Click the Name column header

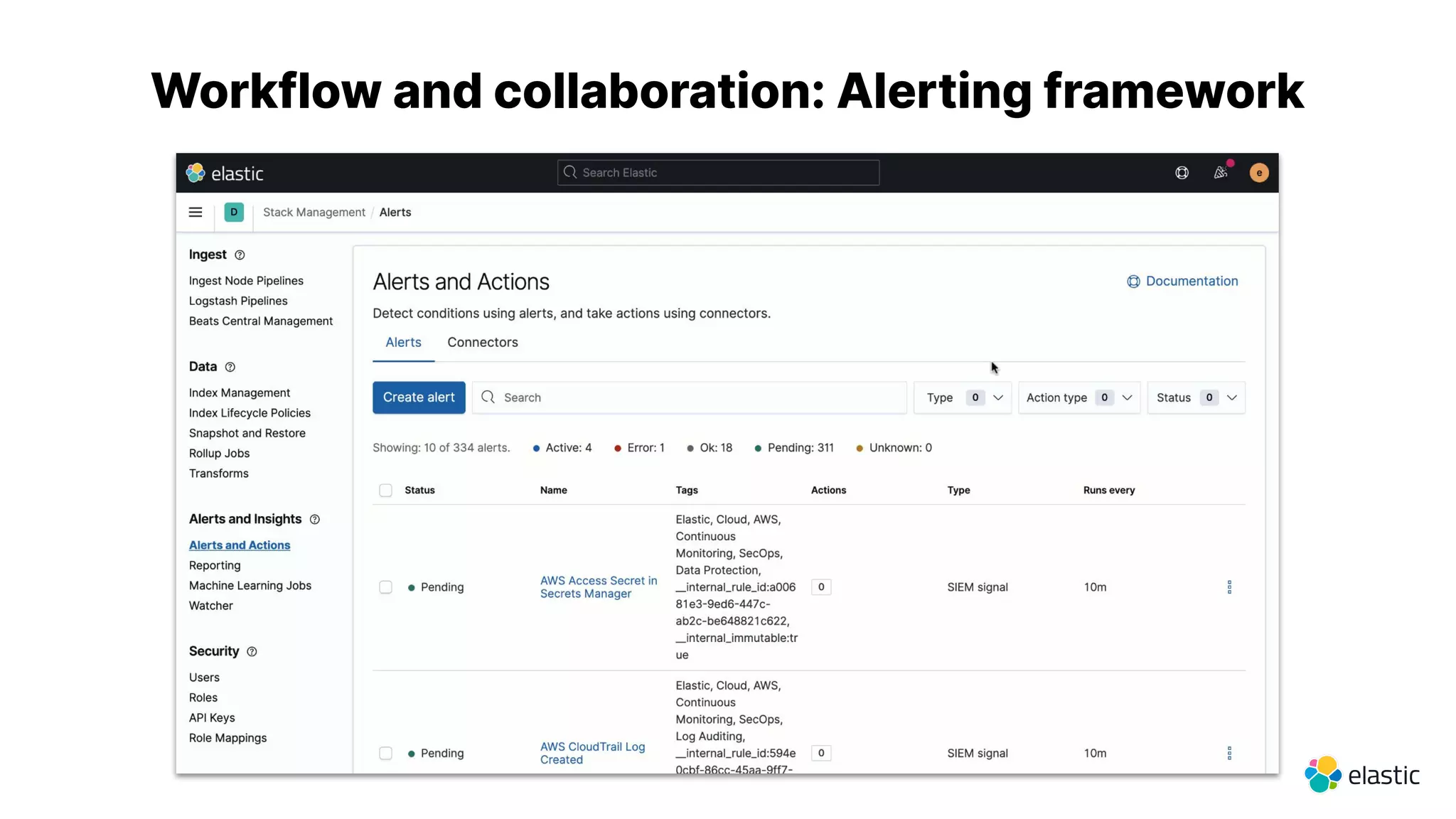click(553, 491)
